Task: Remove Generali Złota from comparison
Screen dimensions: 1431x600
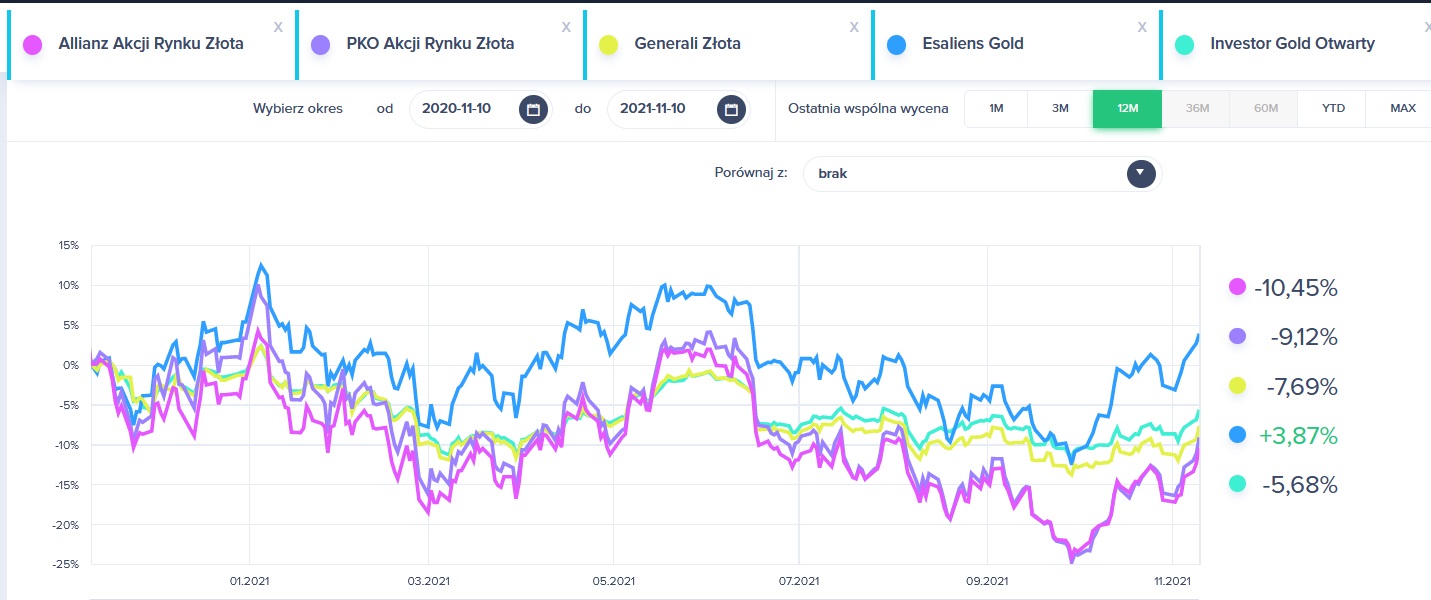Action: [854, 27]
